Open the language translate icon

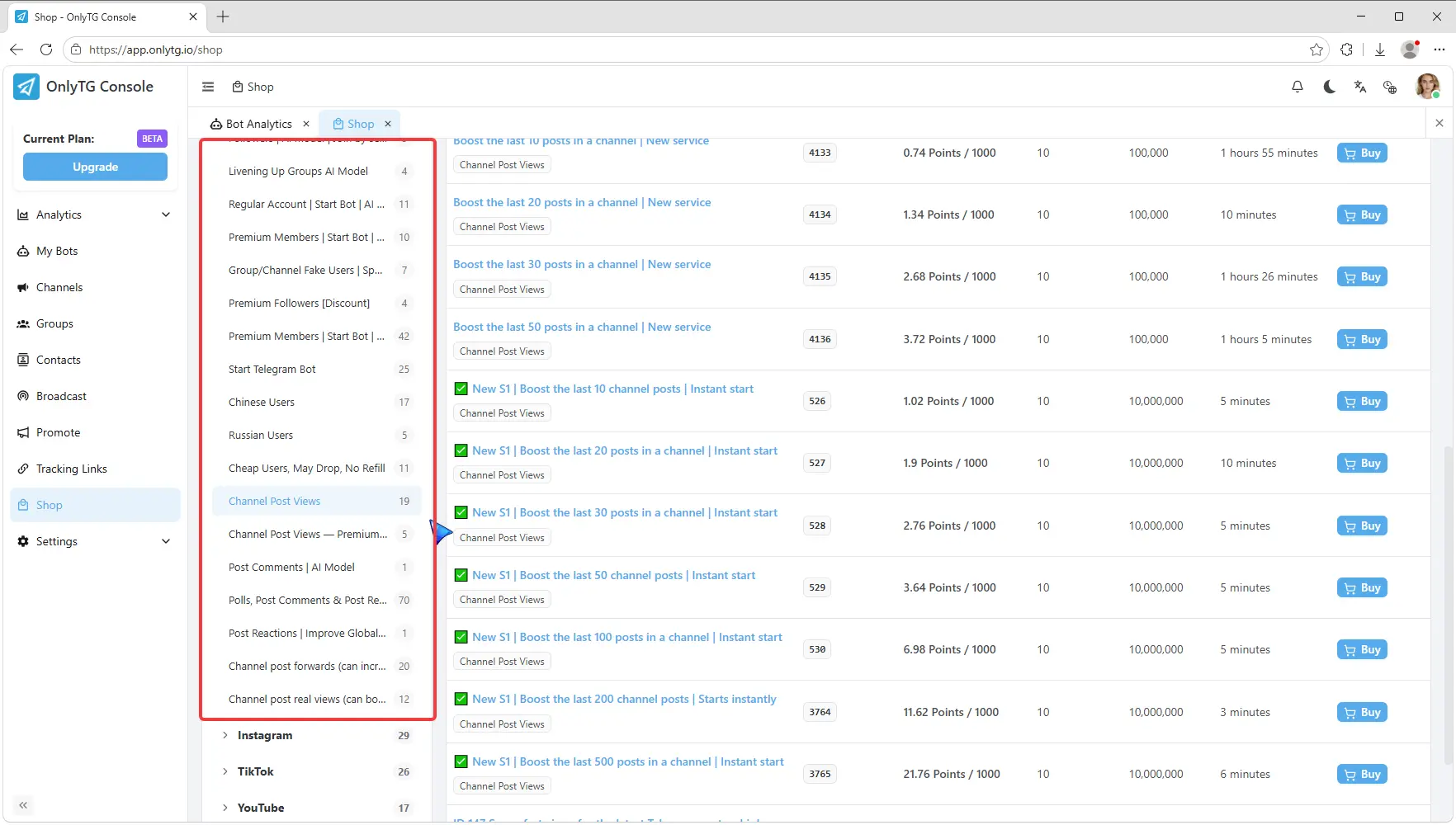(1360, 87)
